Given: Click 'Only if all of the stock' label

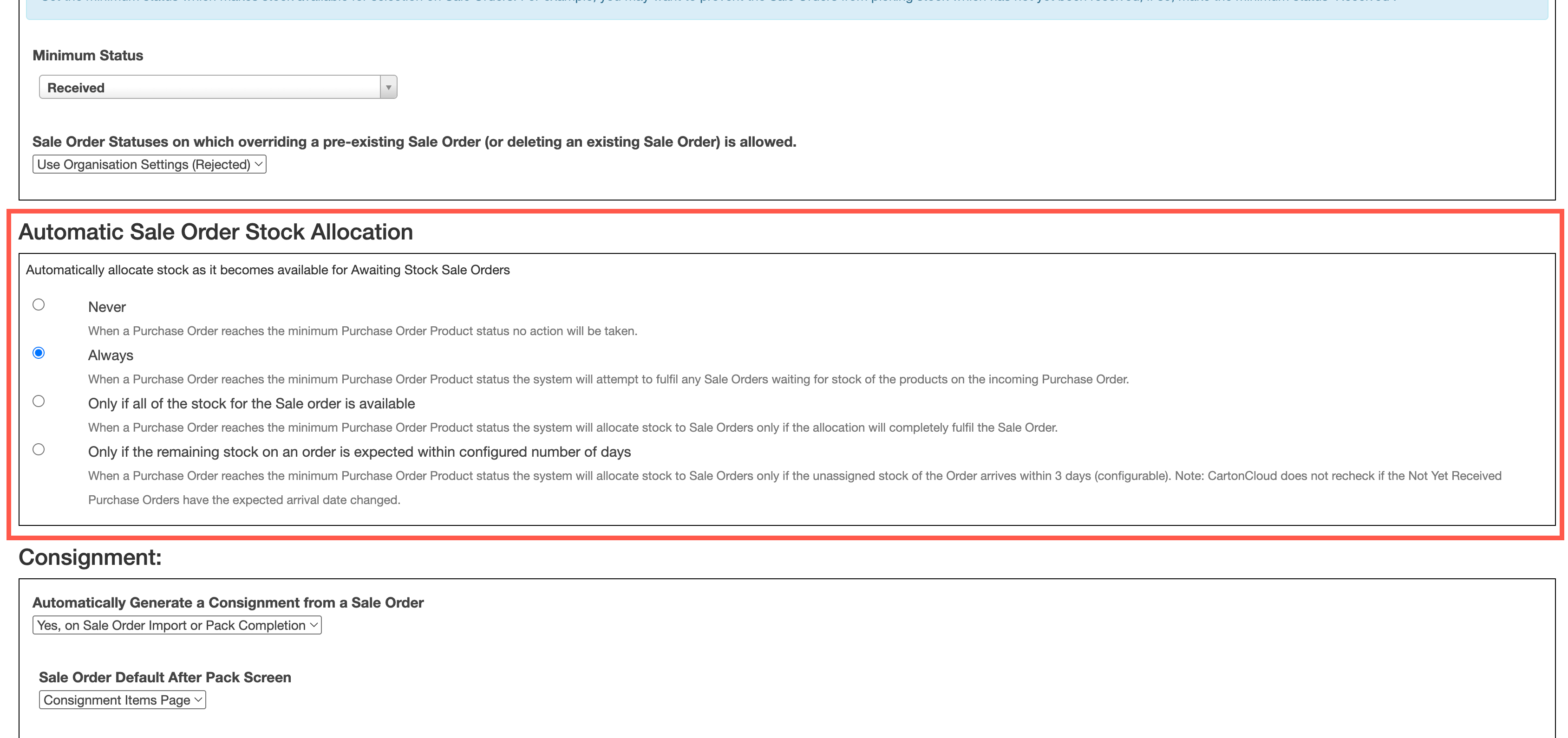Looking at the screenshot, I should [251, 403].
